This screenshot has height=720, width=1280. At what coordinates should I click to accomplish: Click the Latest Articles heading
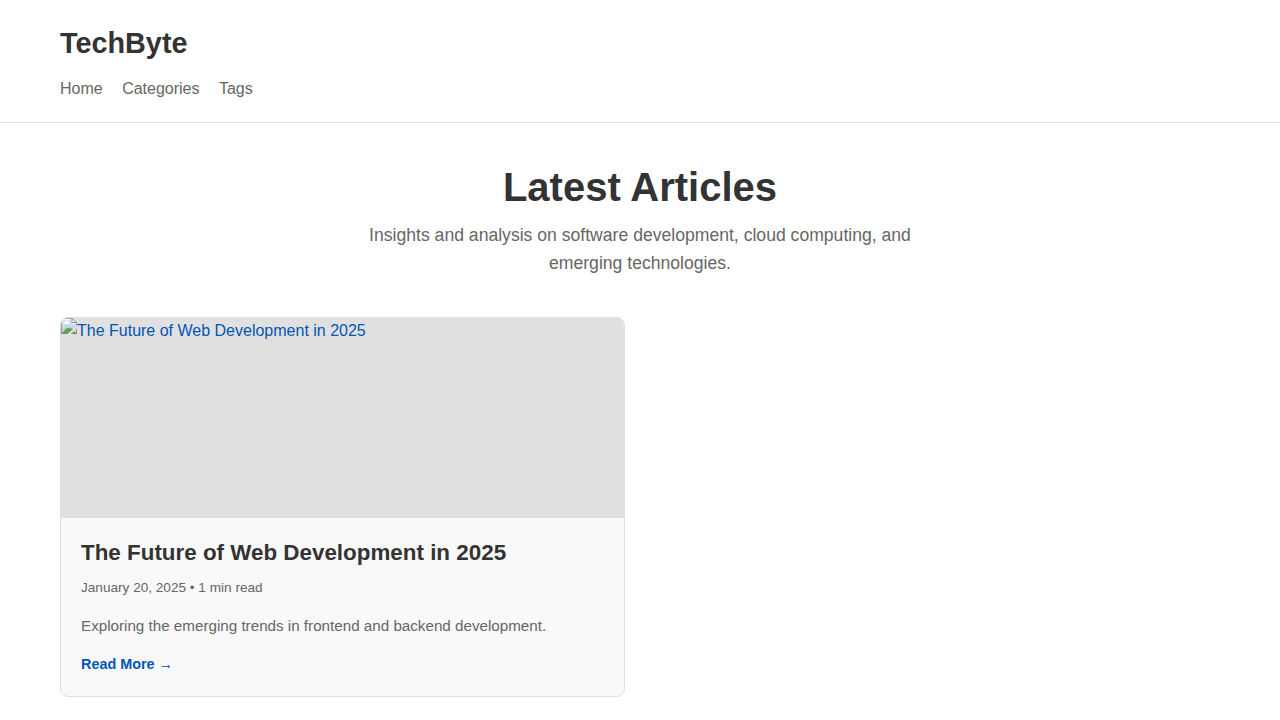click(639, 187)
